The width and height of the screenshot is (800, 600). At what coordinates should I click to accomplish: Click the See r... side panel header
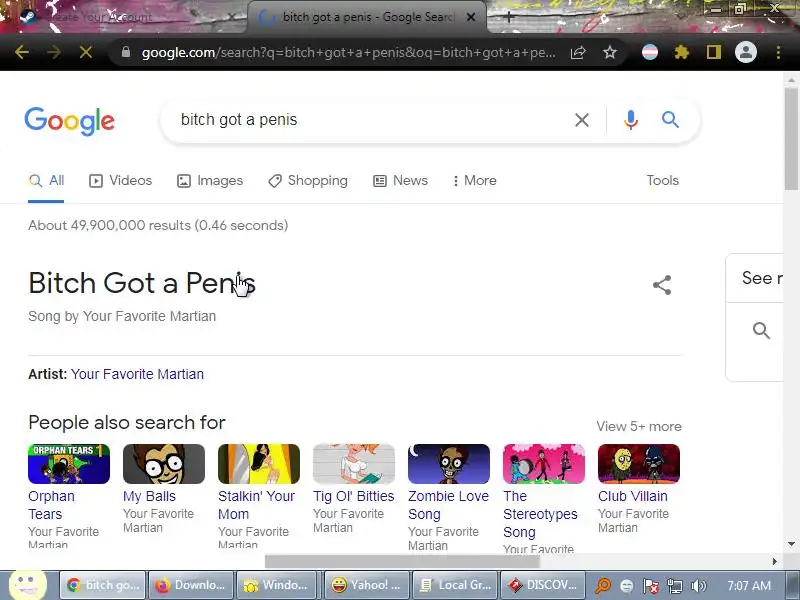(762, 278)
